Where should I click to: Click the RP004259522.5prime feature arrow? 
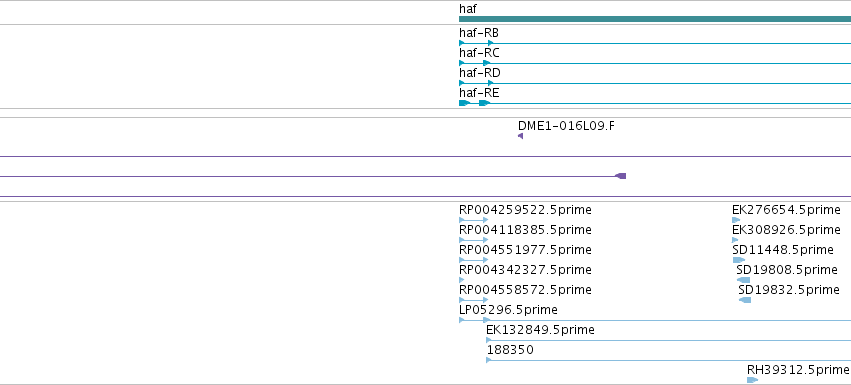tap(474, 220)
